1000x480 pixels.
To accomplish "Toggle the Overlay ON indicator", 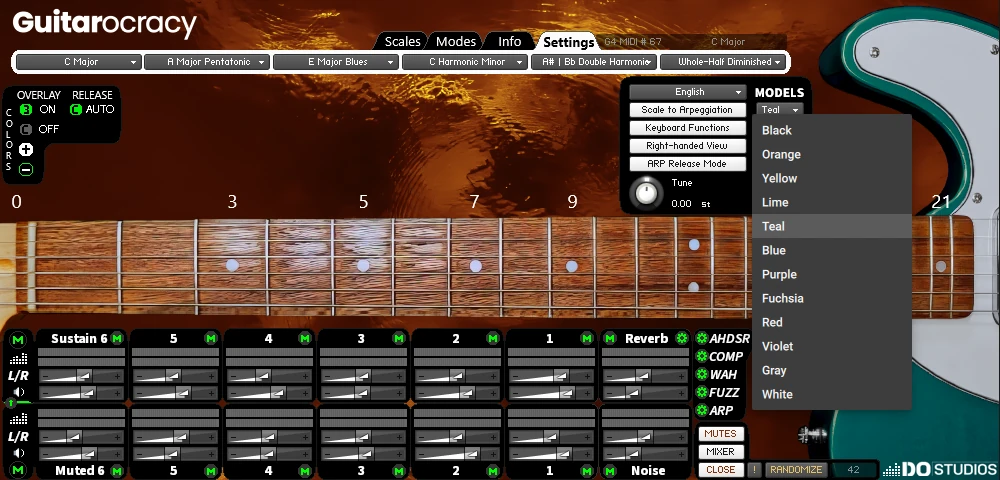I will point(26,110).
